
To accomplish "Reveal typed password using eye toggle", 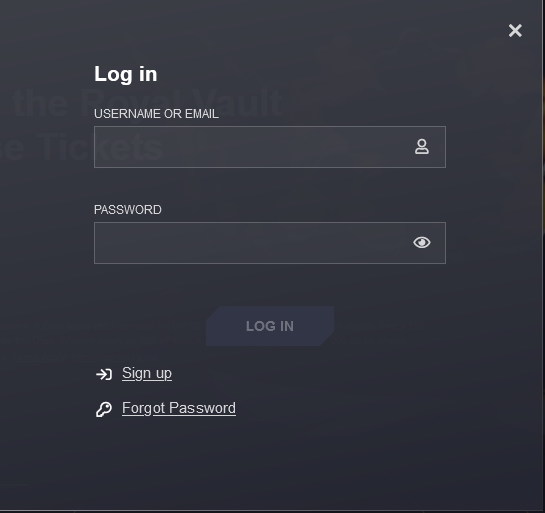I will (x=422, y=242).
